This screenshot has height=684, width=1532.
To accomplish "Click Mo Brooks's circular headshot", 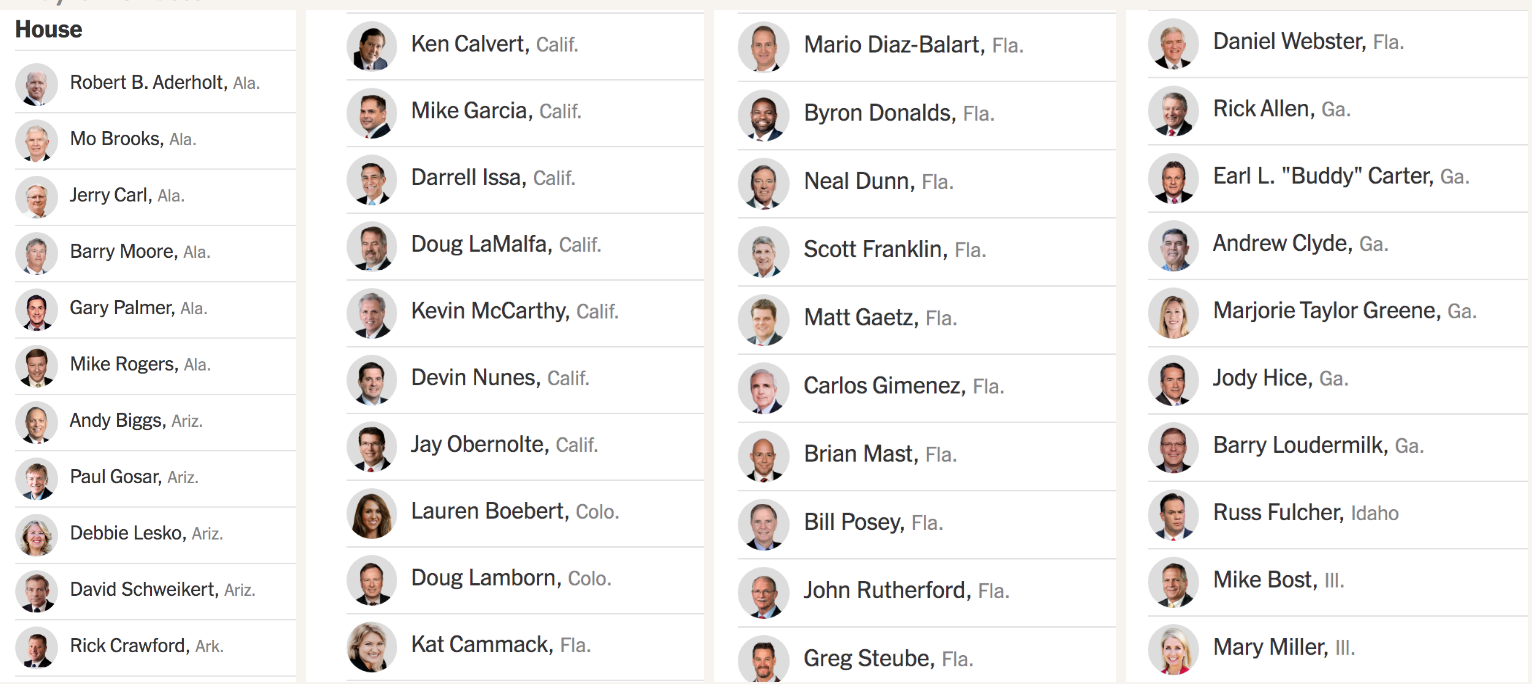I will [x=37, y=140].
